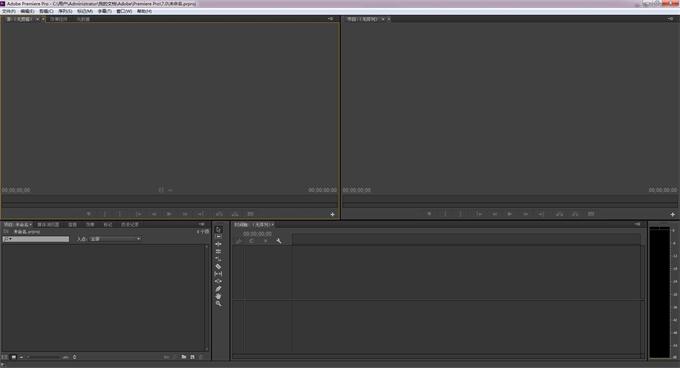Screen dimensions: 680x368
Task: Select the Rolling Edit tool
Action: 219,251
